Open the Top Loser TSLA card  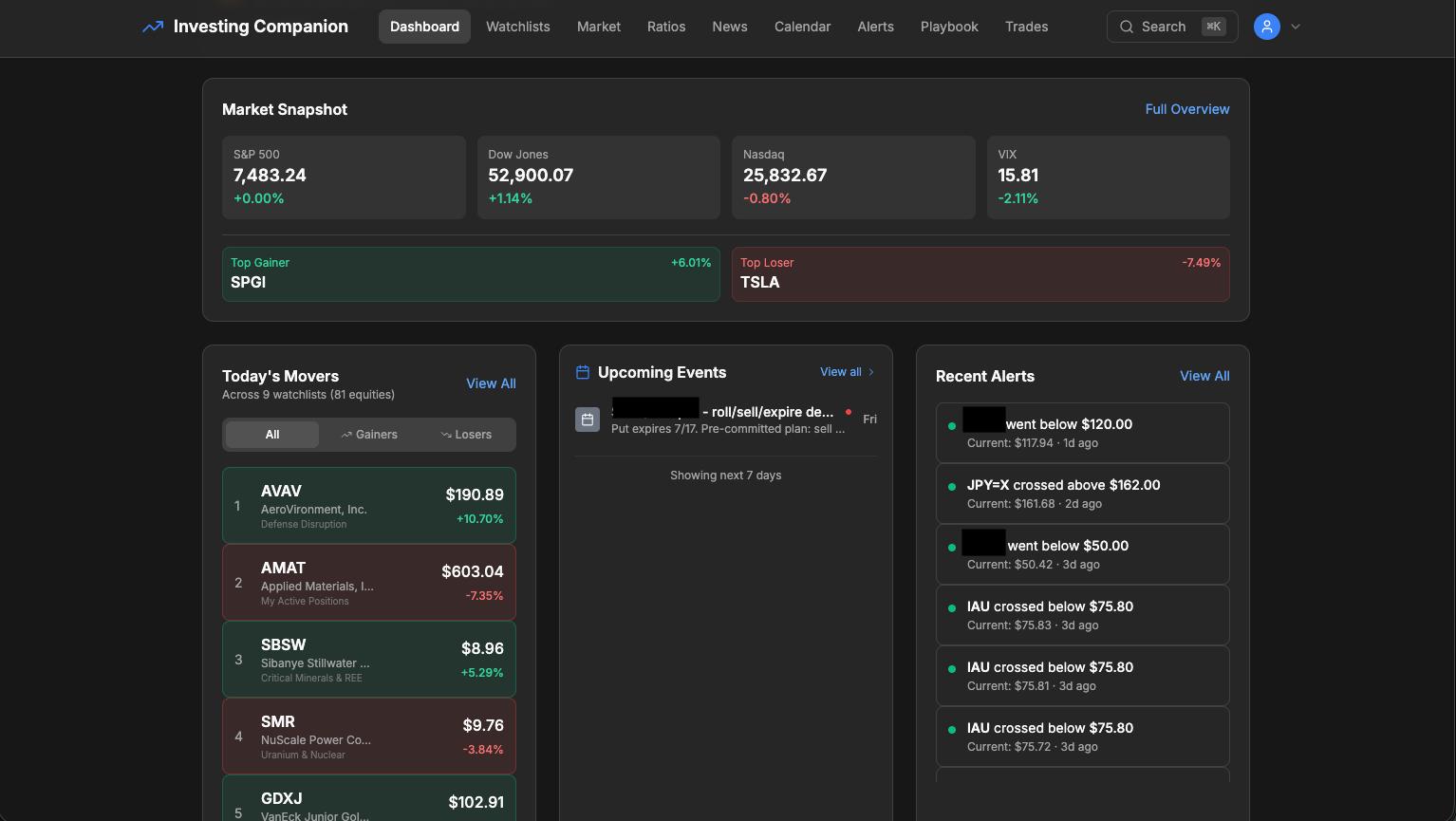(980, 274)
